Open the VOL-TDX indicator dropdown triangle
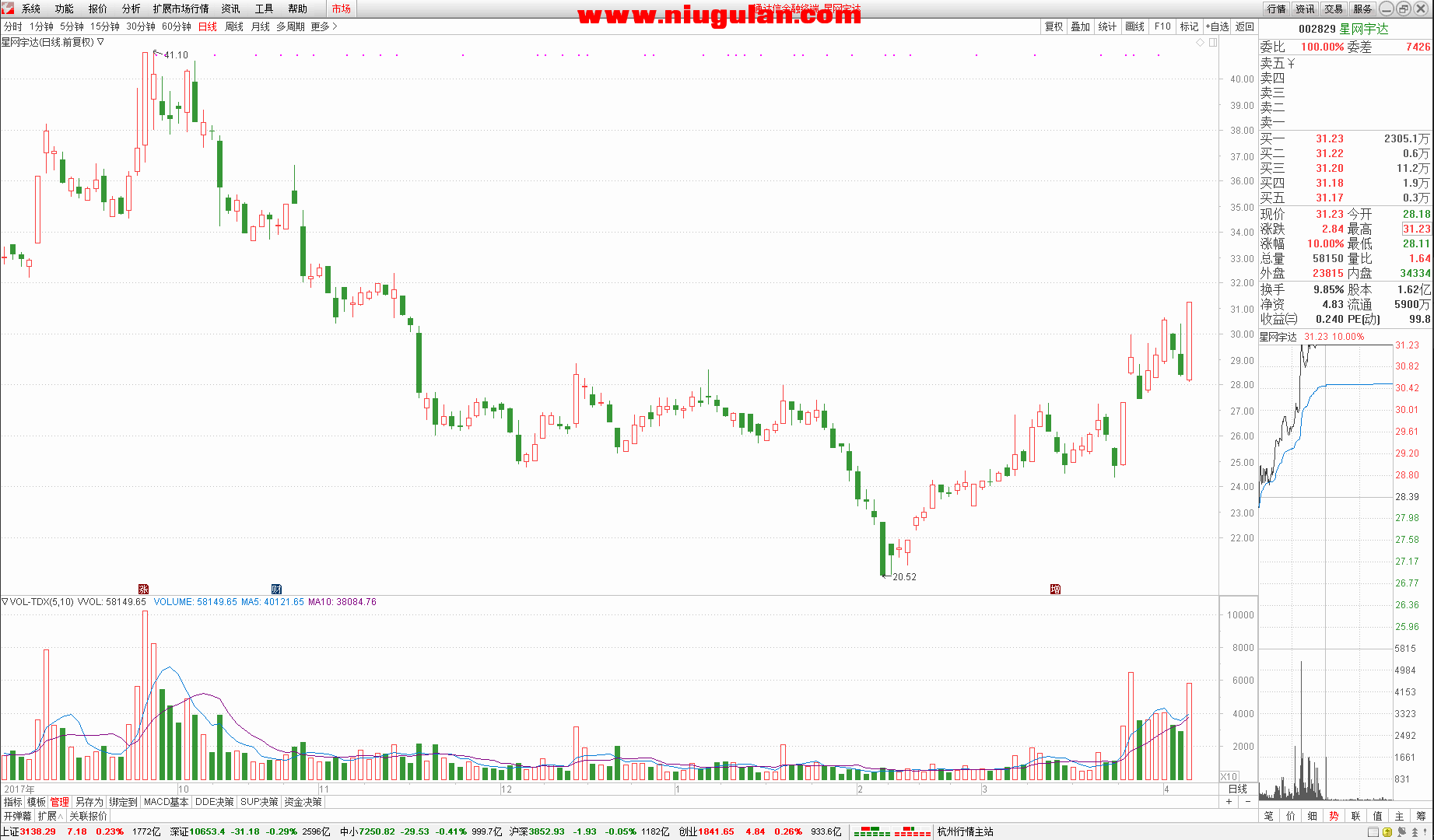The width and height of the screenshot is (1434, 840). point(5,601)
